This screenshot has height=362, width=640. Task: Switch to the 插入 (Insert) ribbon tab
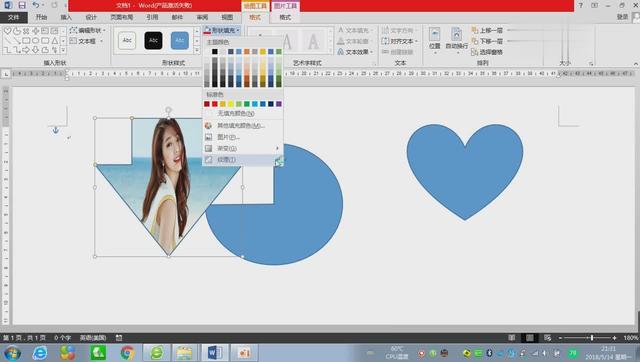(x=66, y=17)
